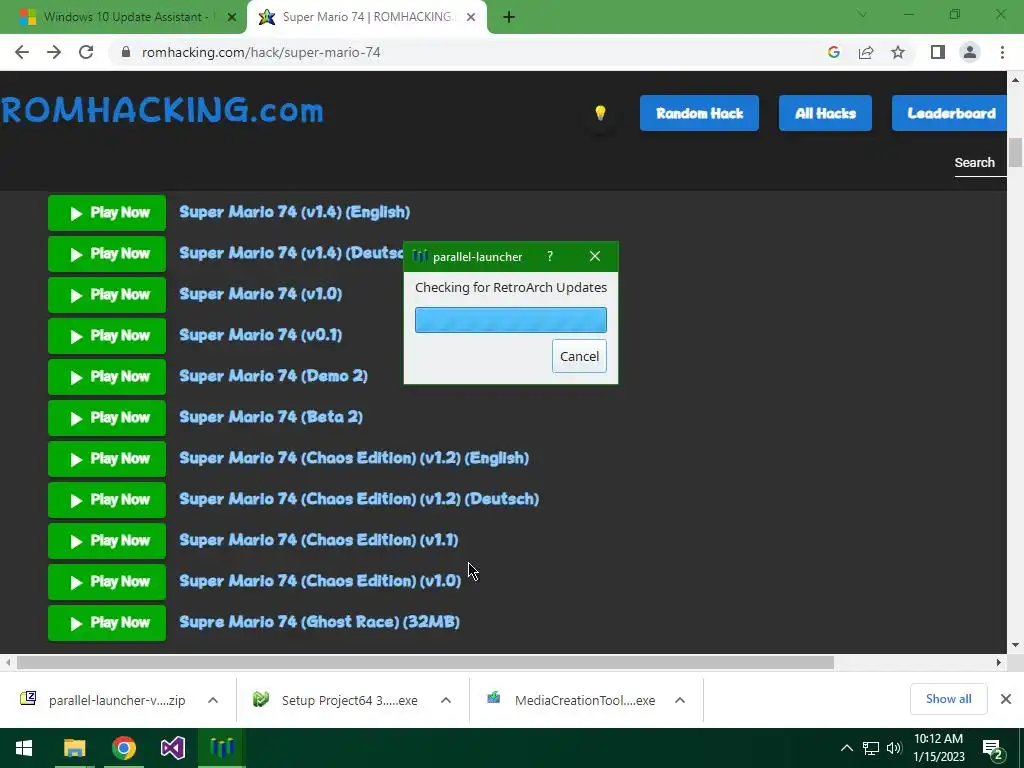Play Now for Chaos Edition (v1.0)
This screenshot has width=1024, height=768.
point(107,582)
